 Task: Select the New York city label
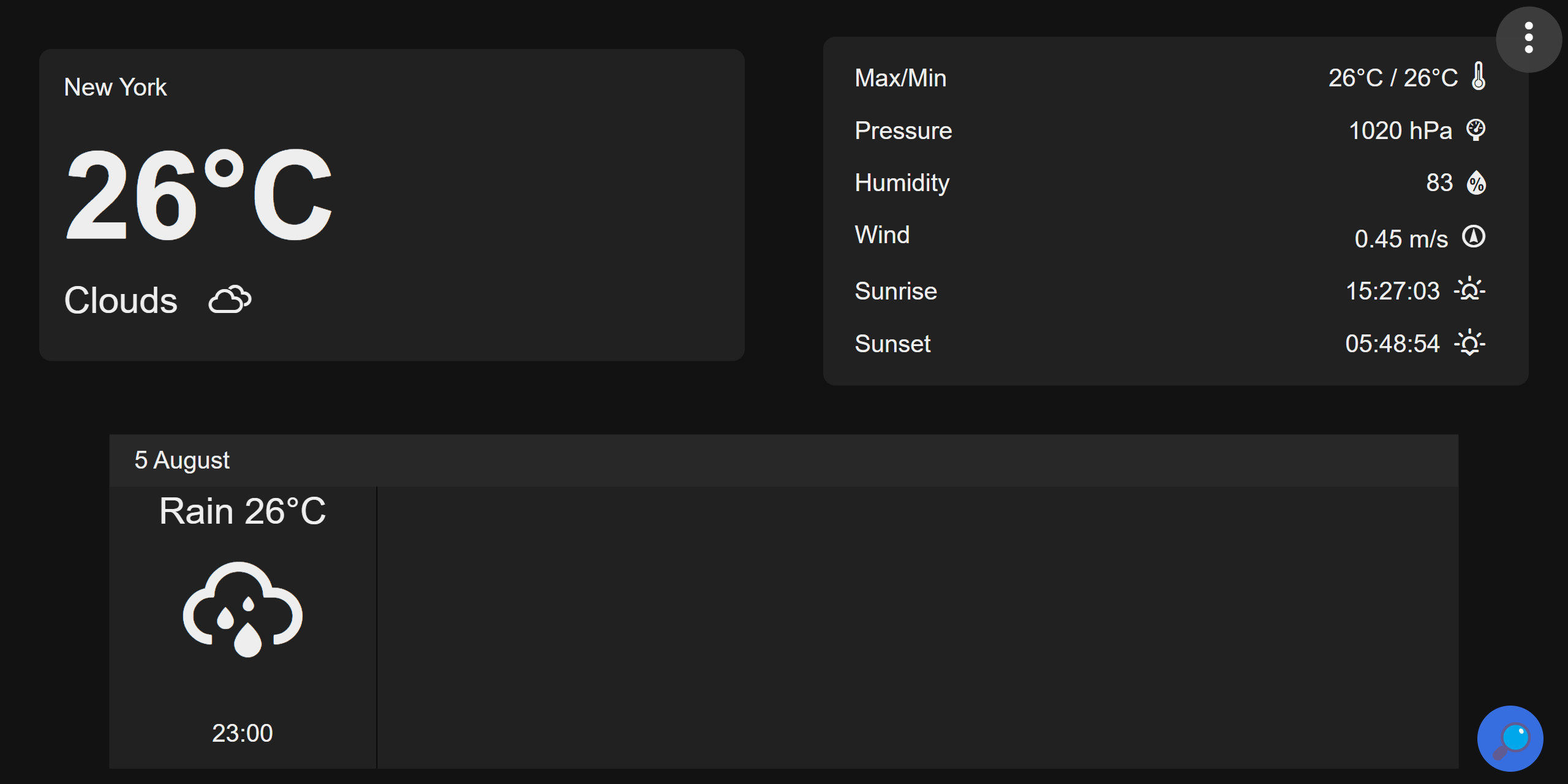[115, 86]
